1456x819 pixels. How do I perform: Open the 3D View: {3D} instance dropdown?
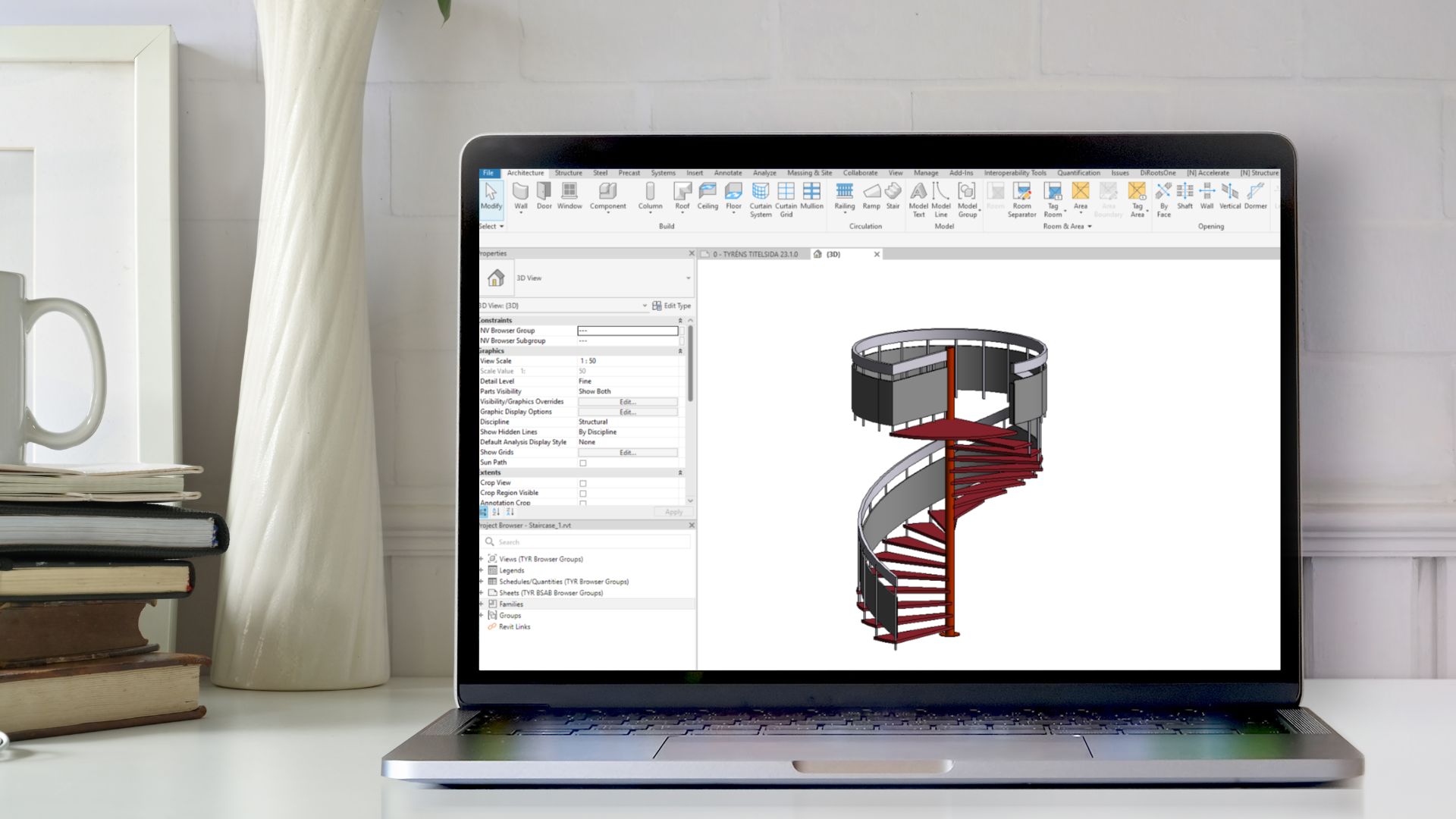click(645, 306)
